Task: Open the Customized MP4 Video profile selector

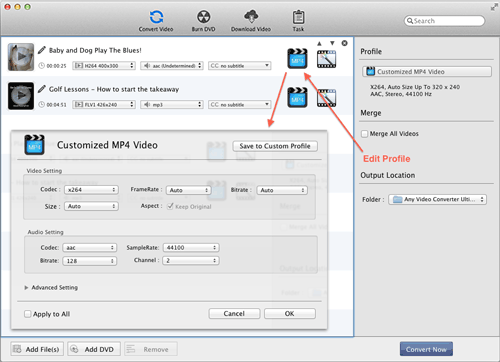Action: point(427,71)
